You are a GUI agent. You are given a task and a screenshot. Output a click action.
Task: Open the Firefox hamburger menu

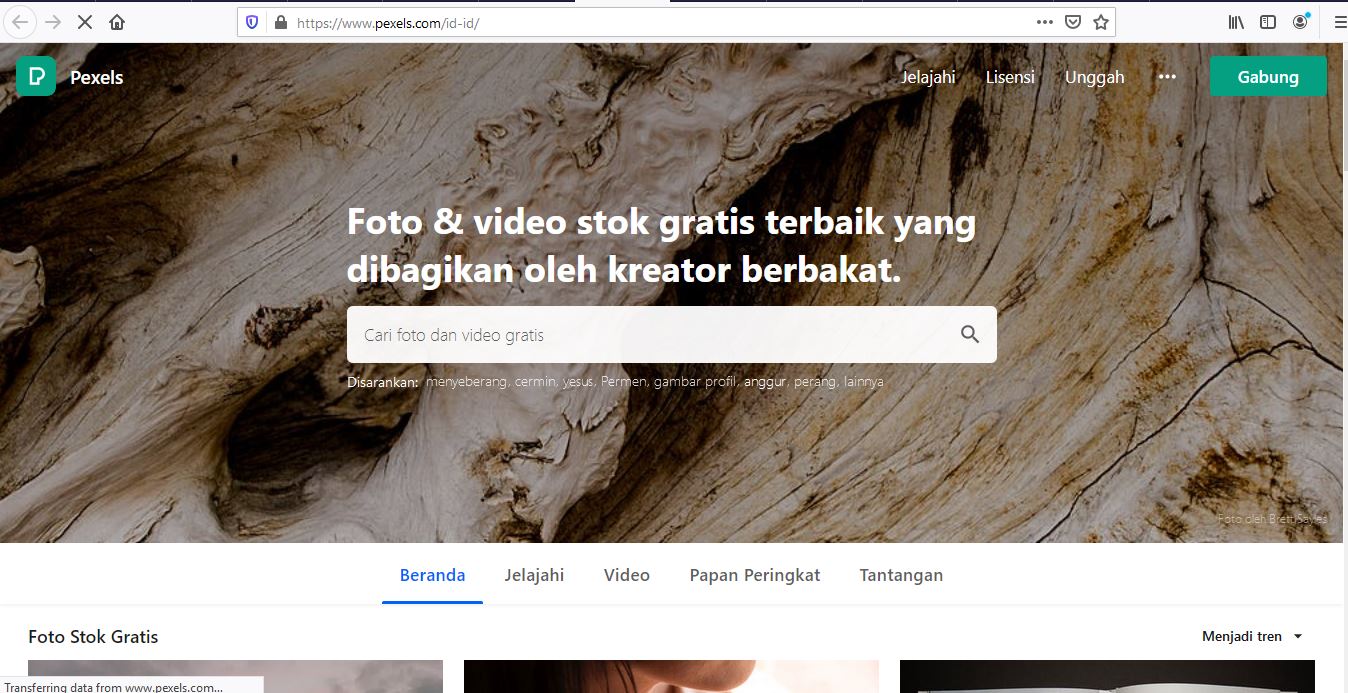tap(1338, 20)
